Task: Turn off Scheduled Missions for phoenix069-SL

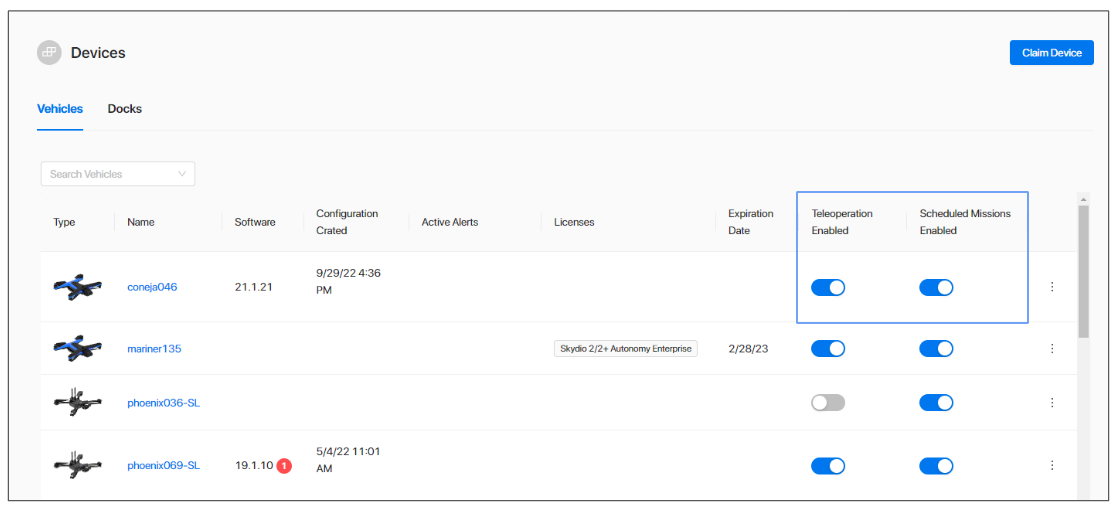Action: point(936,466)
